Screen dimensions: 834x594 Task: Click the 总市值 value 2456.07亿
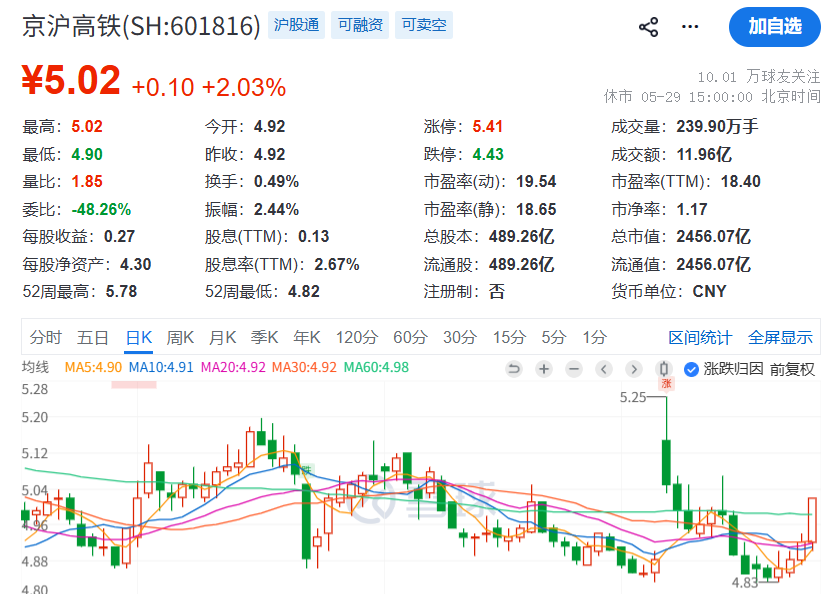pos(713,237)
